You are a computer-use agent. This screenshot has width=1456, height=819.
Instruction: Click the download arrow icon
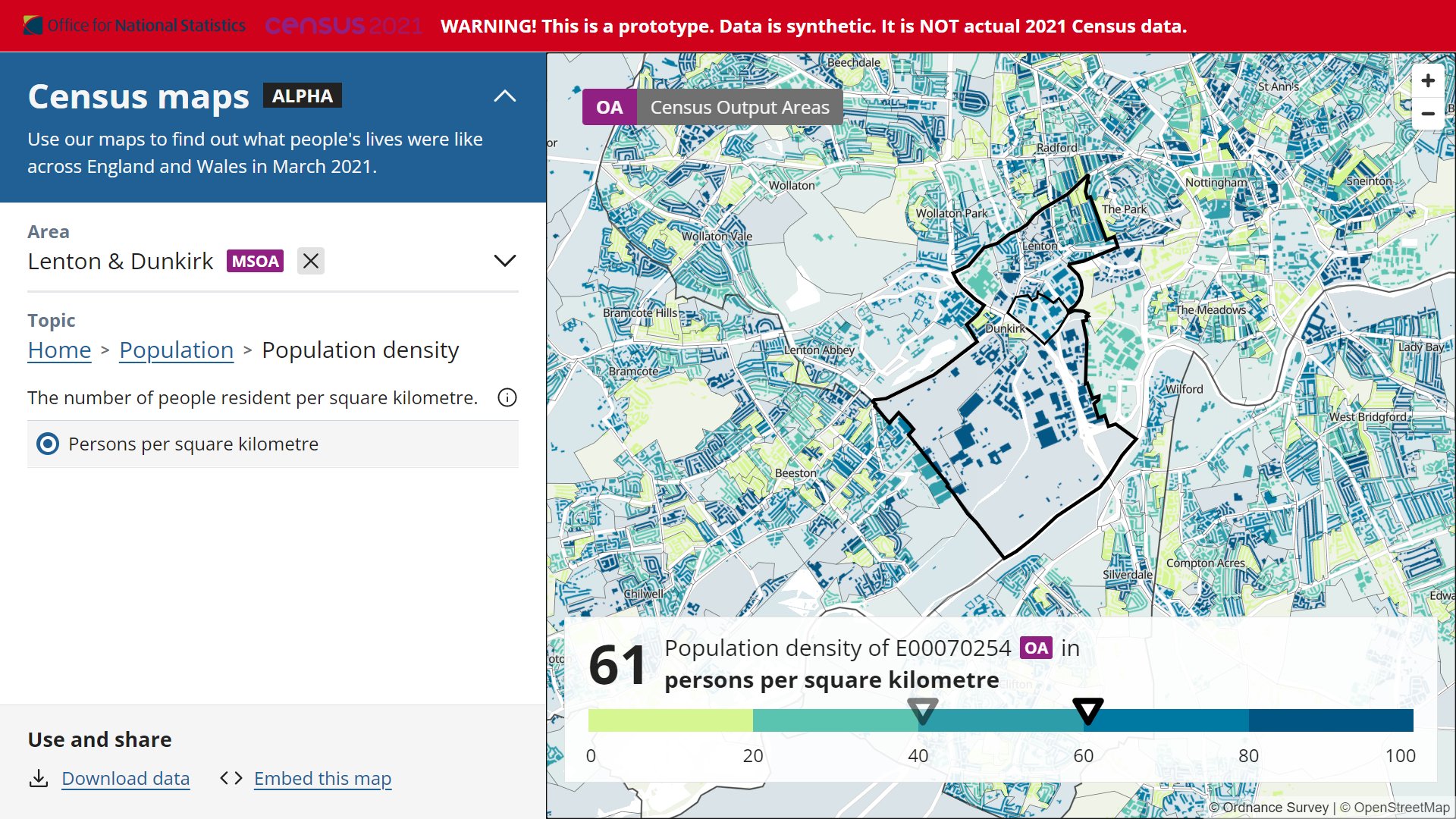[x=39, y=779]
